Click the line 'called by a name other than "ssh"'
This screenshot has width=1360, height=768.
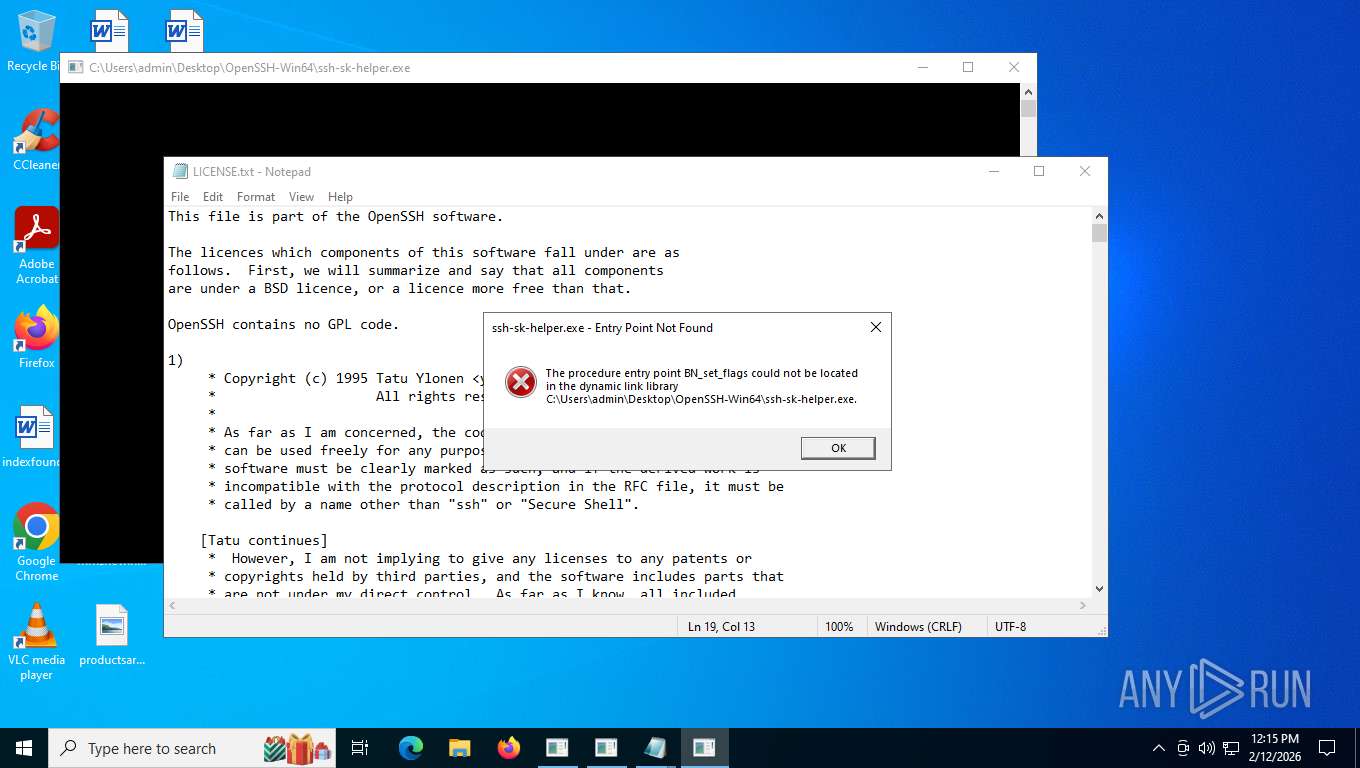[x=424, y=504]
